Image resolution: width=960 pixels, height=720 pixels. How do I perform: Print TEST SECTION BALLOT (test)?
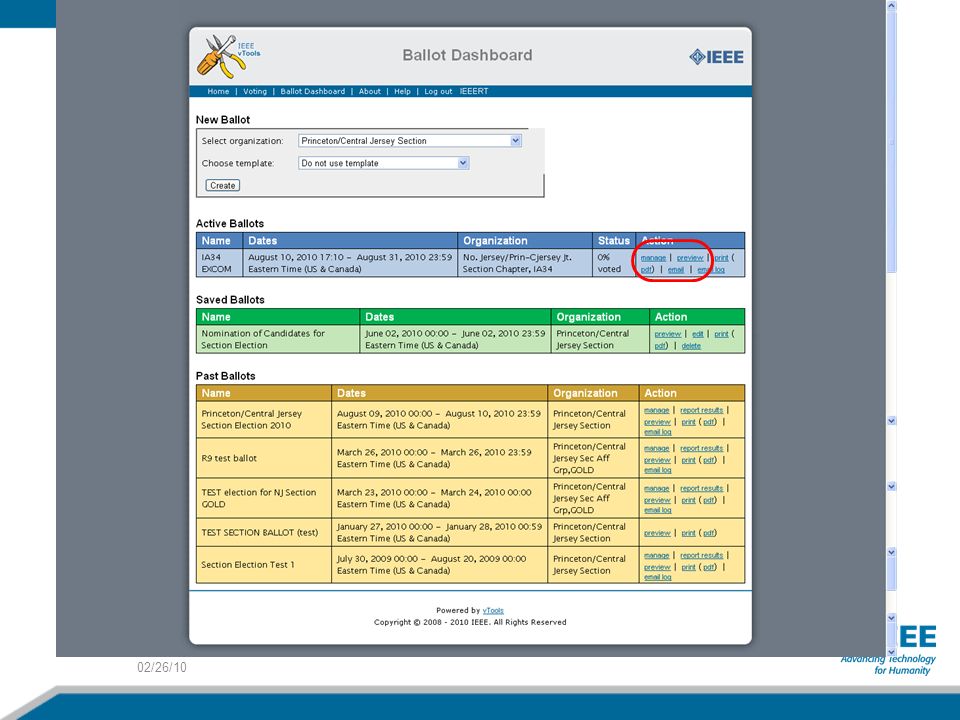tap(688, 533)
